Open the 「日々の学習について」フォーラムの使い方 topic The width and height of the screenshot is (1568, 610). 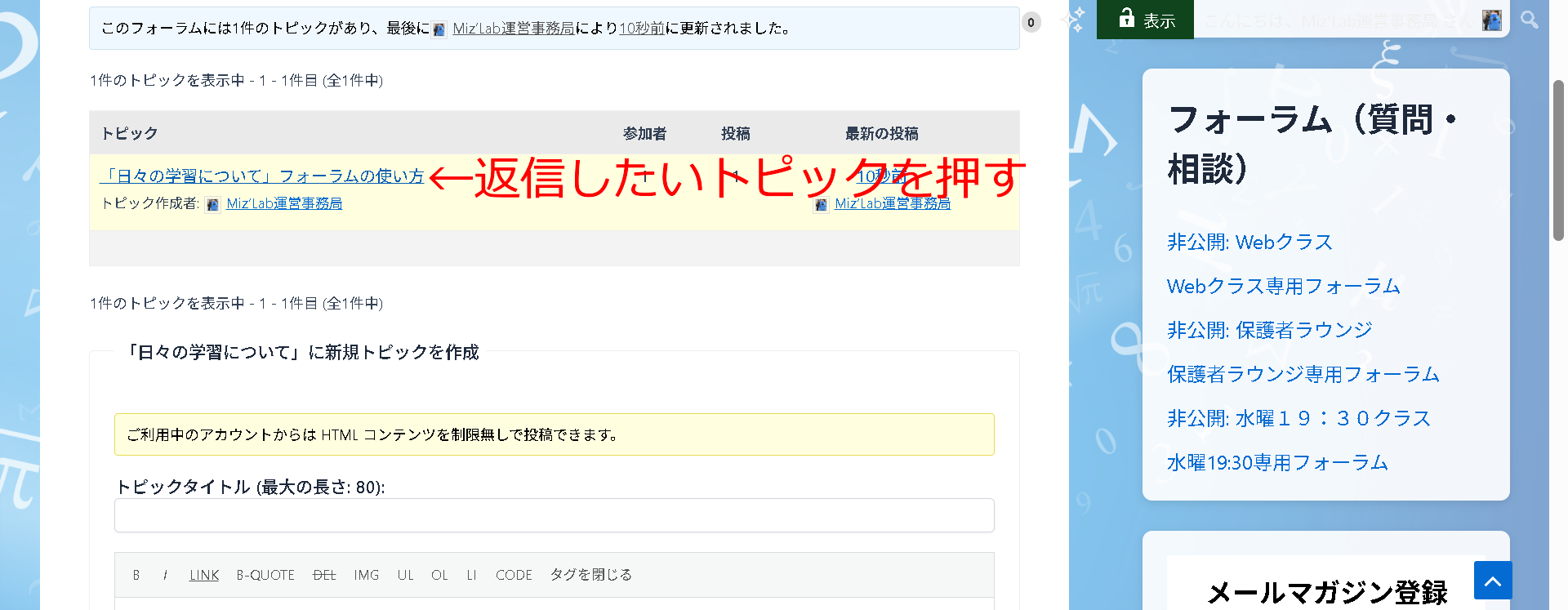261,176
